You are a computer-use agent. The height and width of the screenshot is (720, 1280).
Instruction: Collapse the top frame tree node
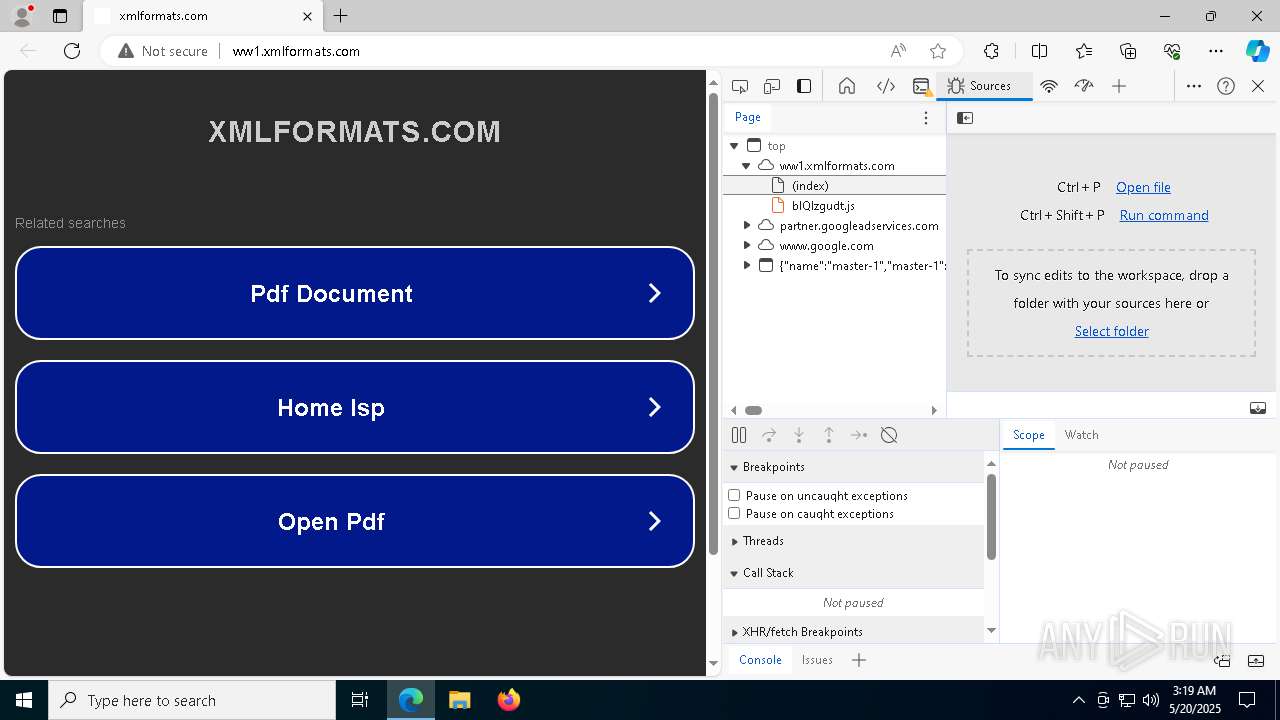tap(734, 146)
